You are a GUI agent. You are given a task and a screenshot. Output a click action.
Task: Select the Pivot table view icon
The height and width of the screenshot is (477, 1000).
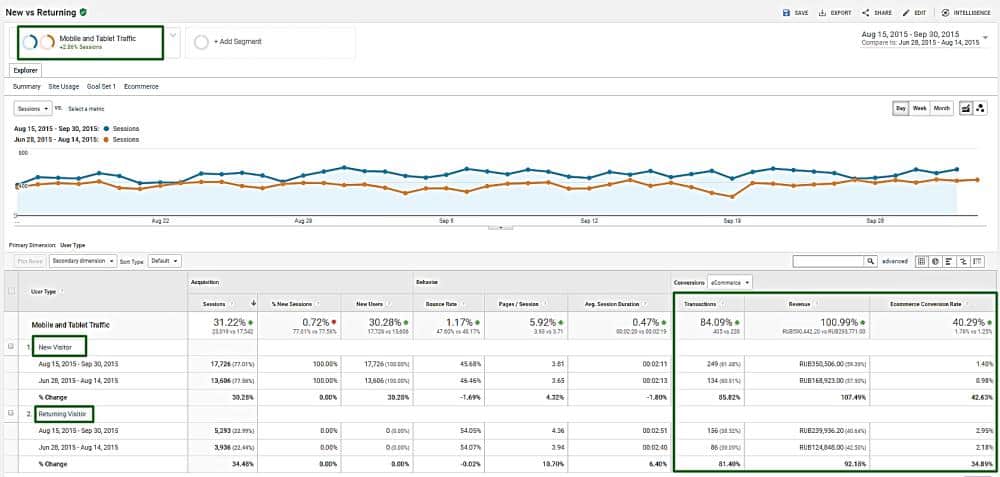click(x=978, y=261)
